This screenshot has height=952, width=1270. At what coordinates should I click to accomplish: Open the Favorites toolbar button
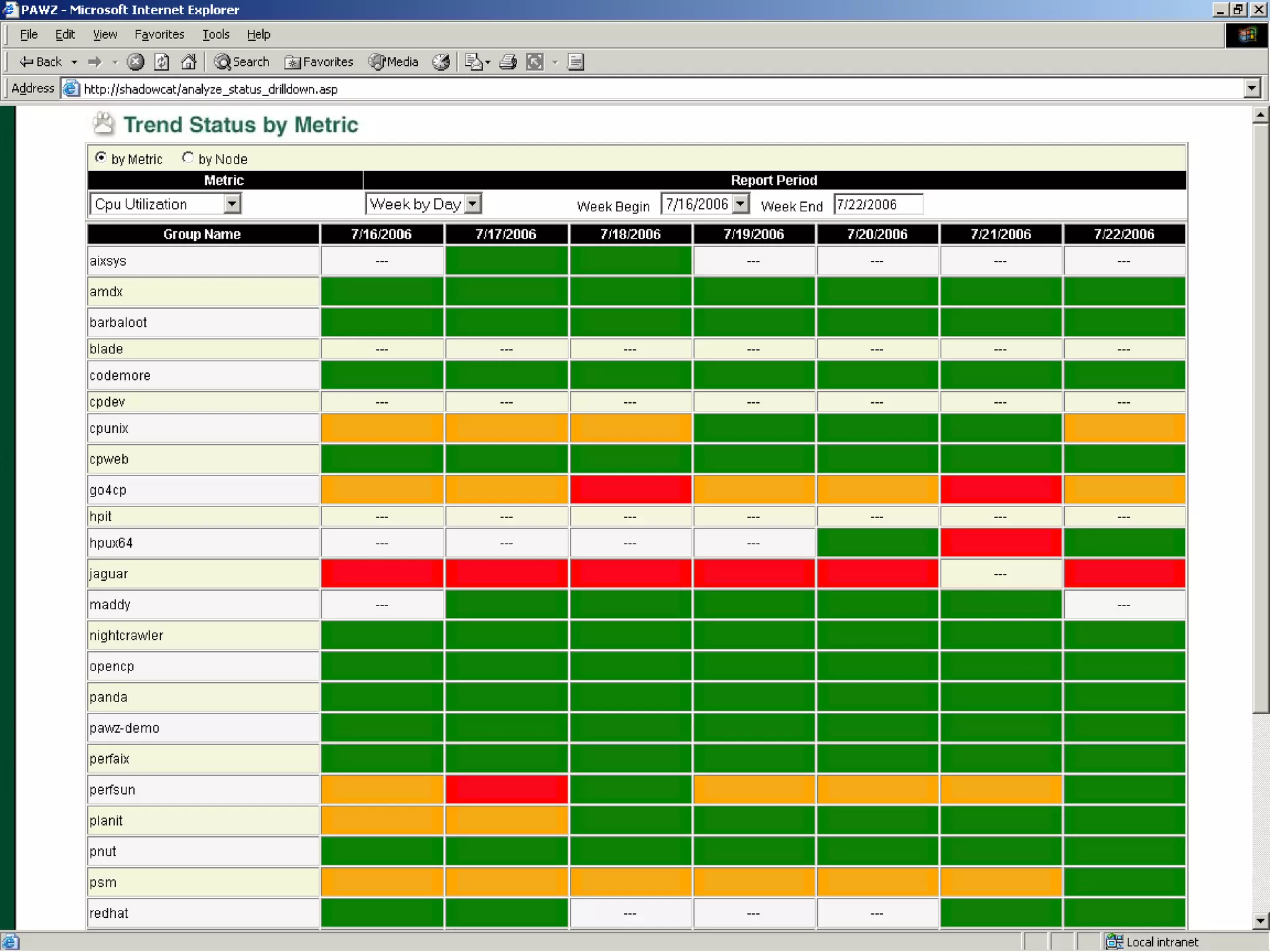point(319,62)
